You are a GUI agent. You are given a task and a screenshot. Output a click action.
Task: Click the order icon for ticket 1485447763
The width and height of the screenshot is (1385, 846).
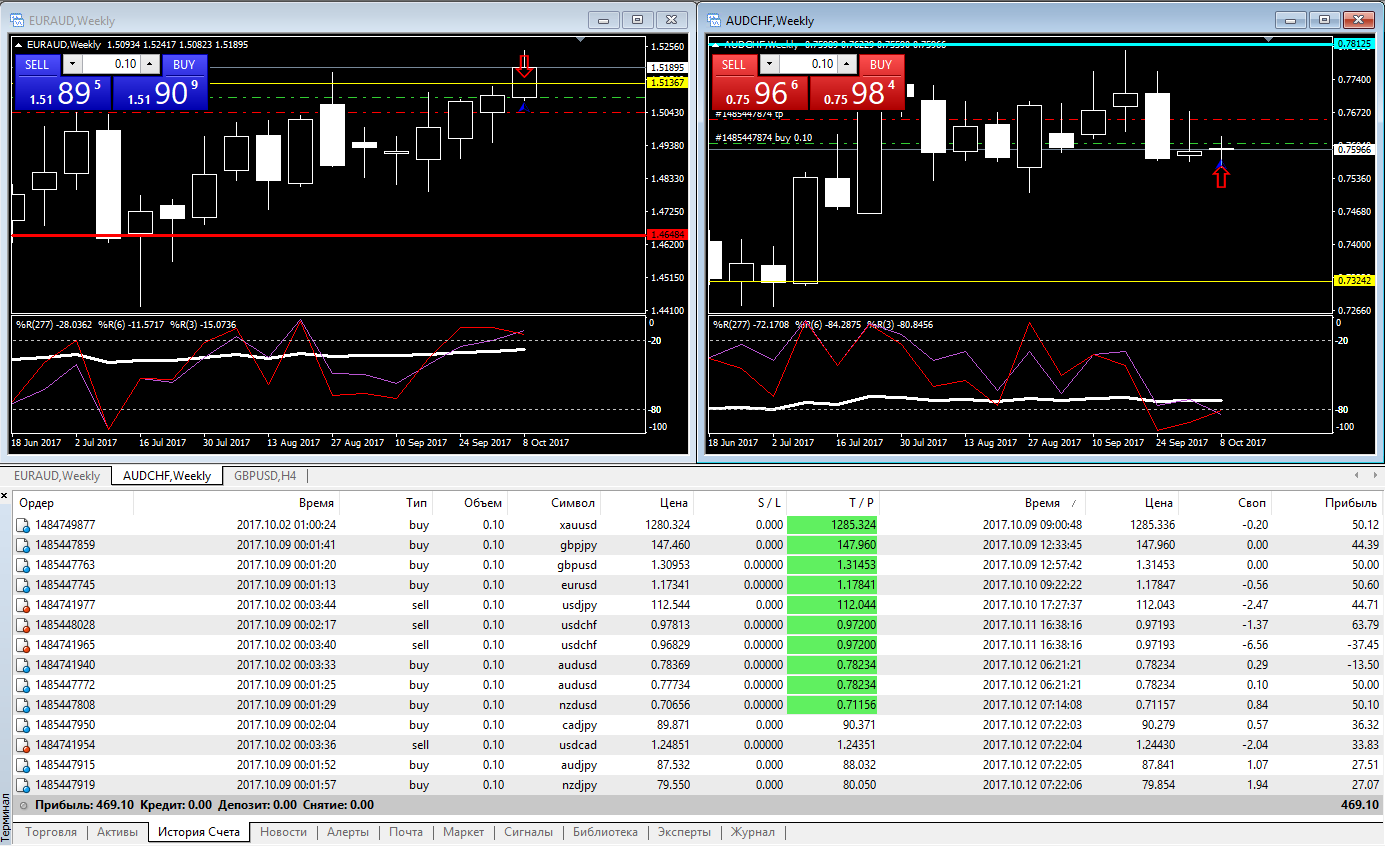[23, 565]
